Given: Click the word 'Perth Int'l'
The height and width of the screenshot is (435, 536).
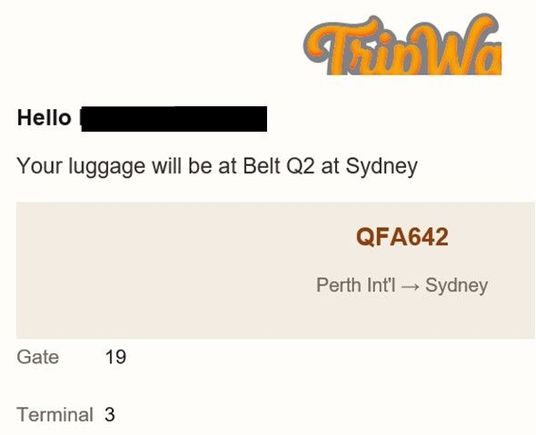Looking at the screenshot, I should click(356, 285).
